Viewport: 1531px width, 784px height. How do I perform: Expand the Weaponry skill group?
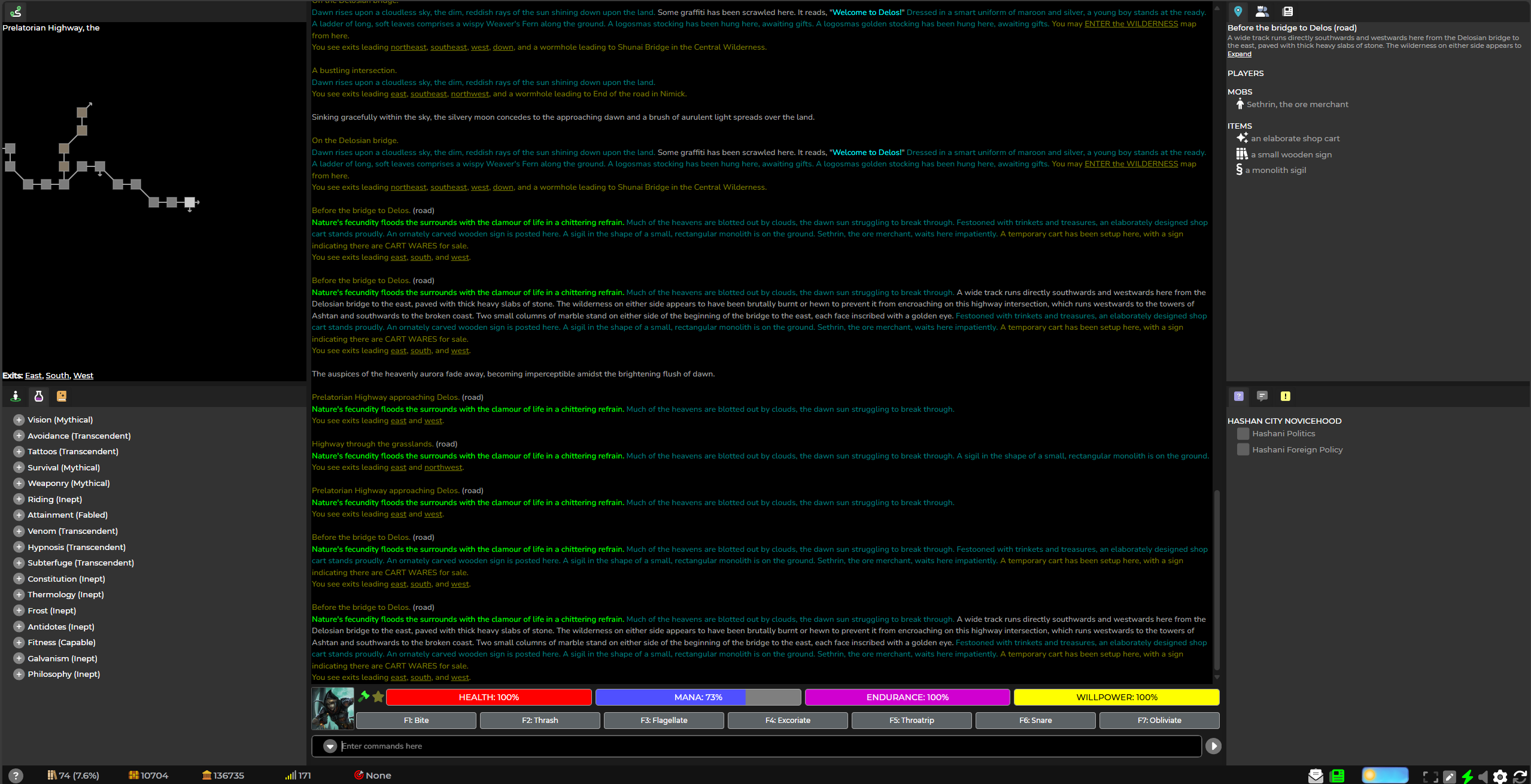pyautogui.click(x=19, y=483)
